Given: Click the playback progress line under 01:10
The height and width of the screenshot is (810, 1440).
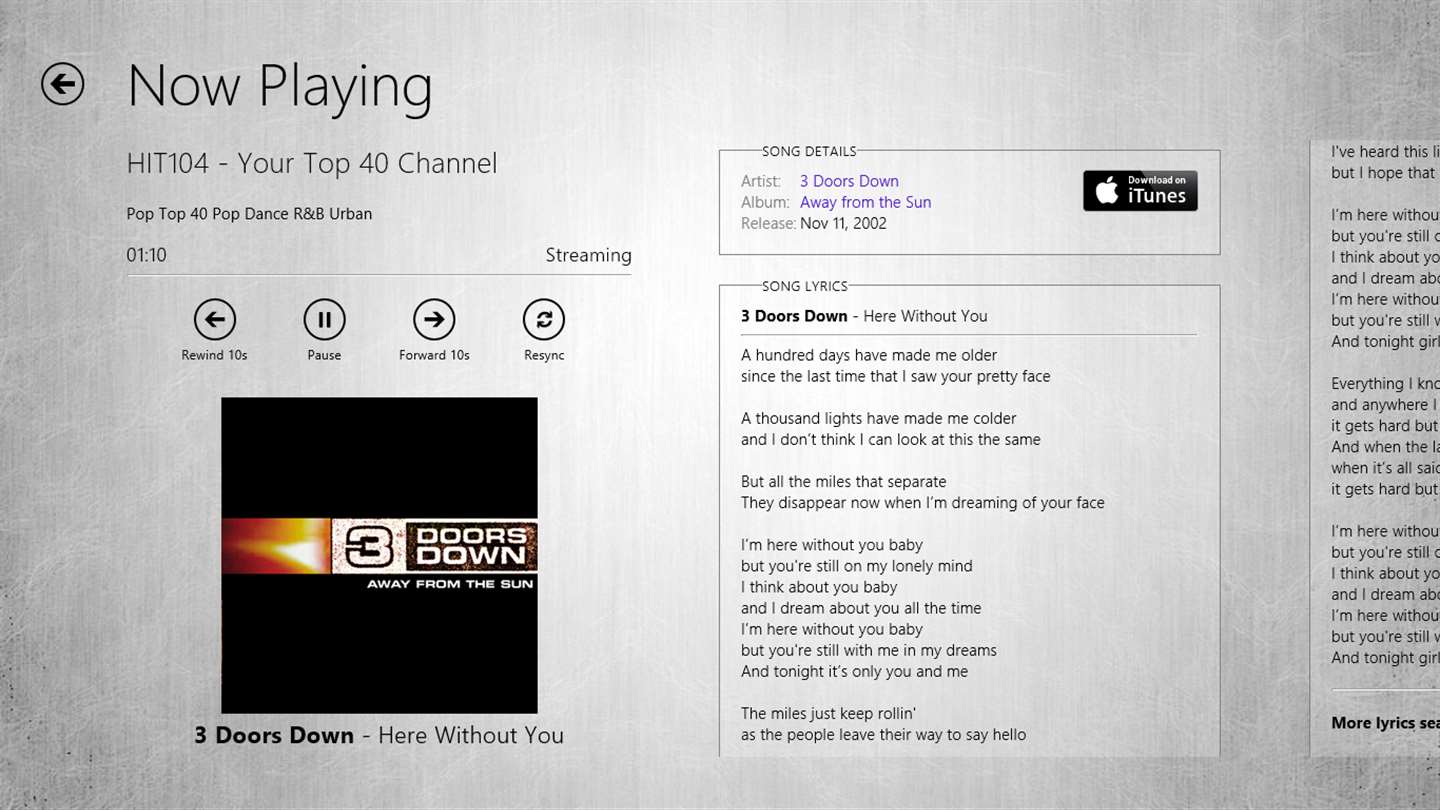Looking at the screenshot, I should click(x=379, y=275).
